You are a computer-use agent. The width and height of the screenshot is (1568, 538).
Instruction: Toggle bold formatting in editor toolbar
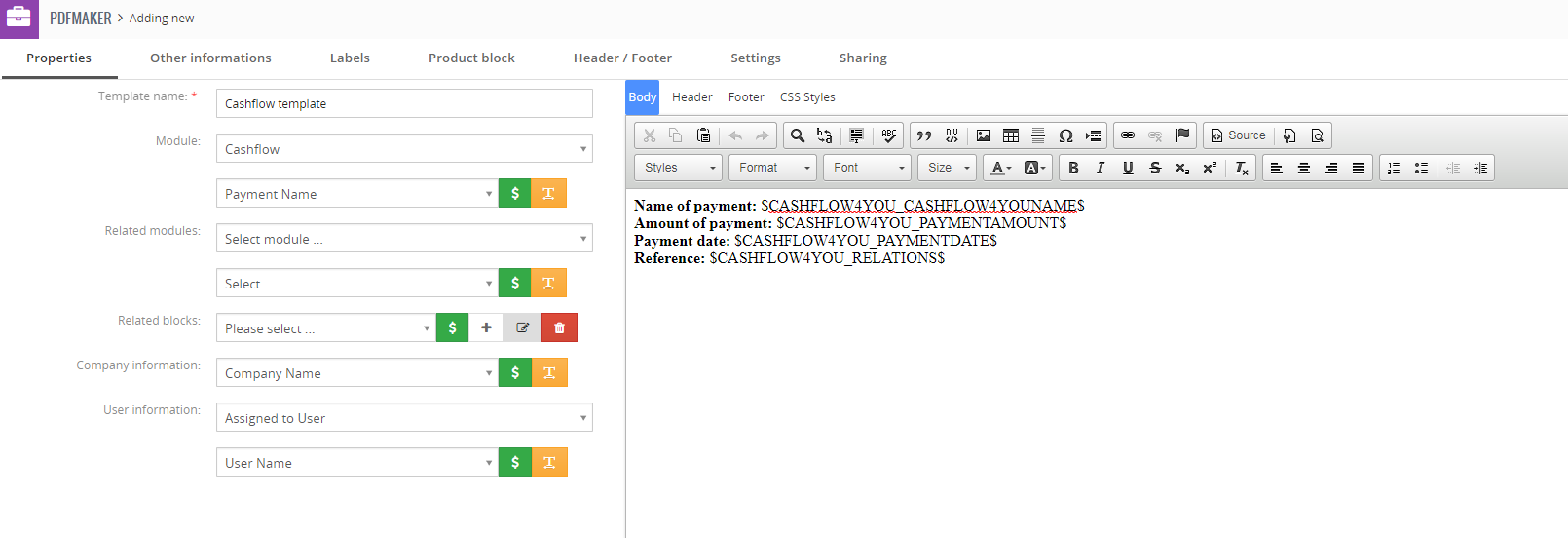point(1073,168)
